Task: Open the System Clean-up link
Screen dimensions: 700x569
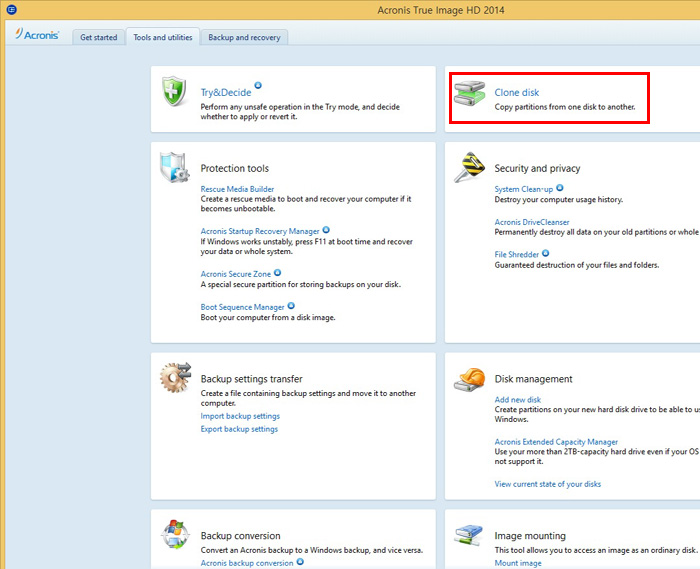Action: click(524, 189)
